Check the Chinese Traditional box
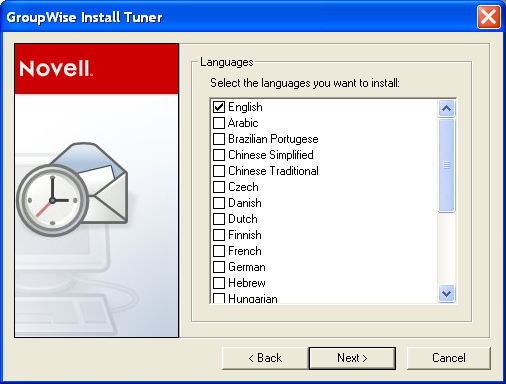This screenshot has width=506, height=384. [x=219, y=171]
